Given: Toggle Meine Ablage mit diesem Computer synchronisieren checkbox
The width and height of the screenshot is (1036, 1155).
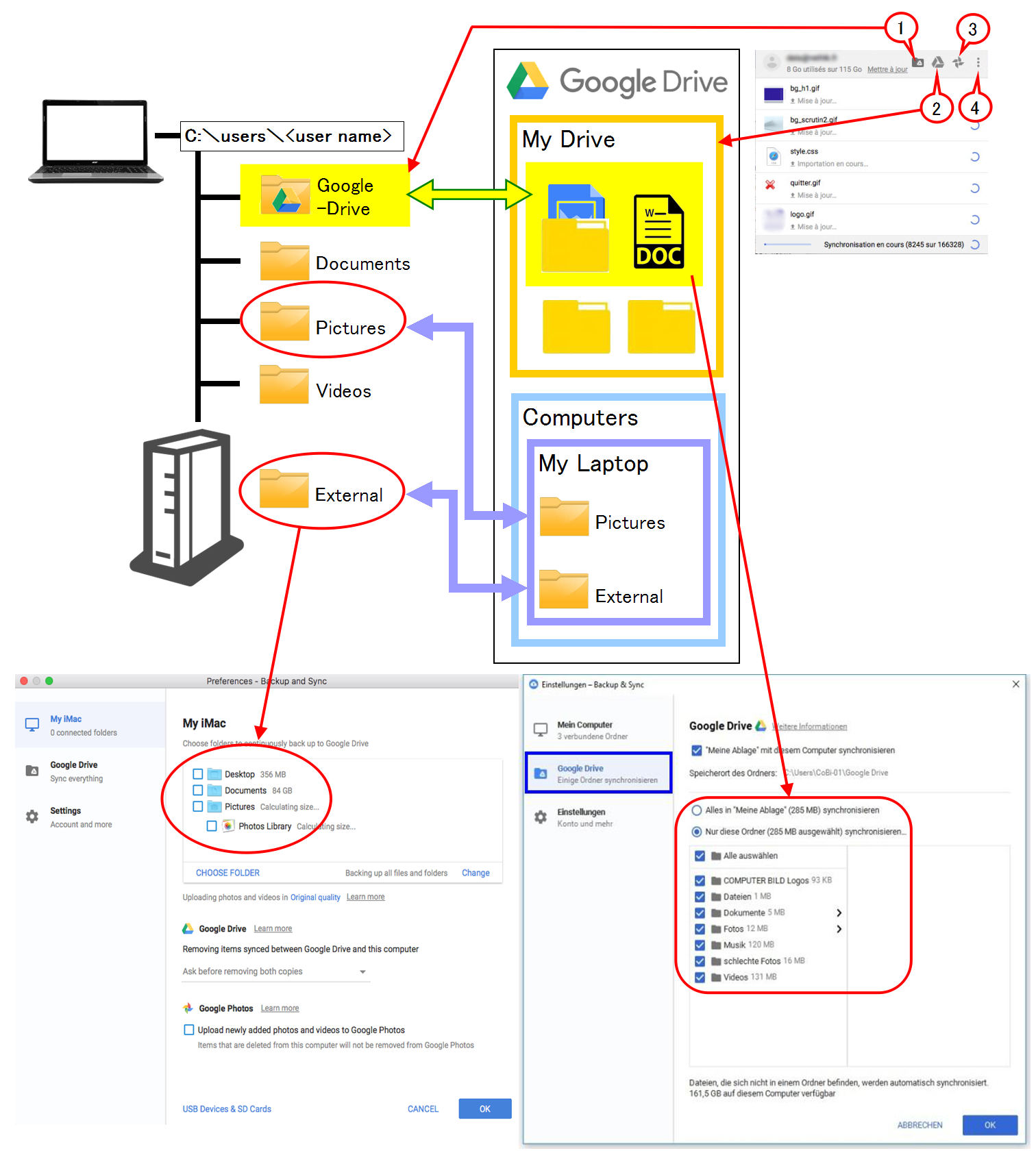Looking at the screenshot, I should [697, 750].
